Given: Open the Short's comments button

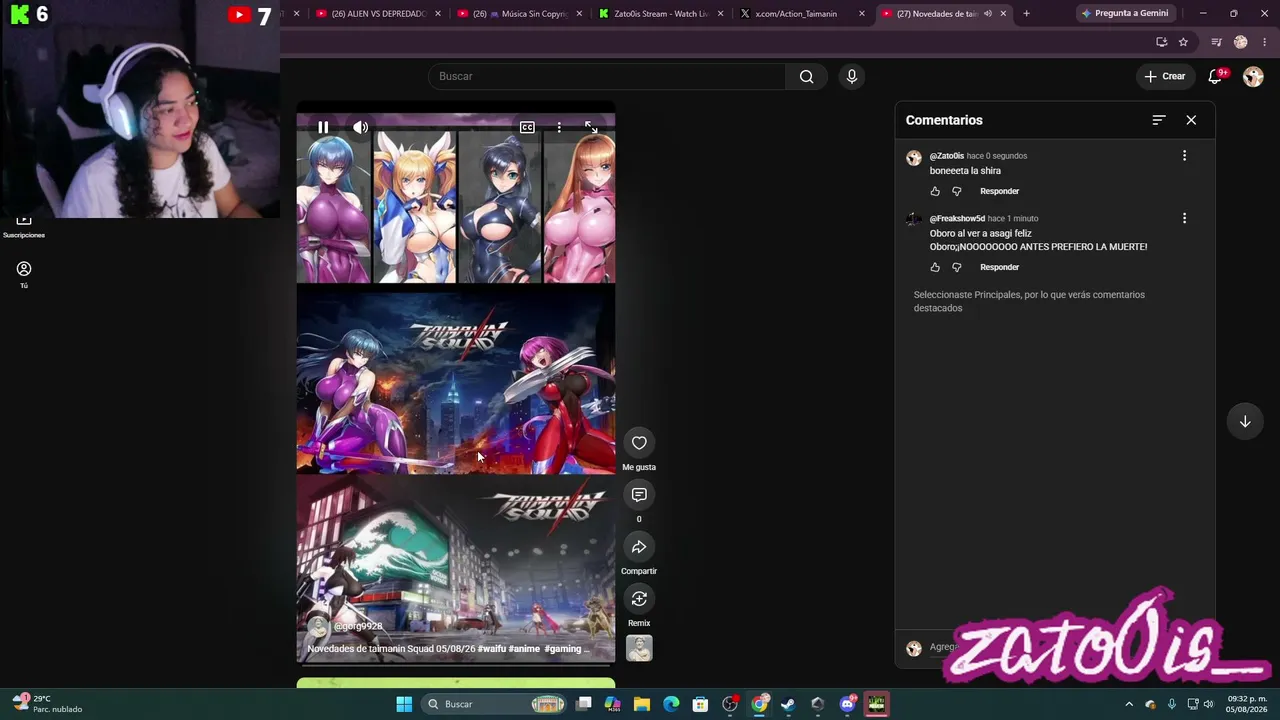Looking at the screenshot, I should 639,495.
